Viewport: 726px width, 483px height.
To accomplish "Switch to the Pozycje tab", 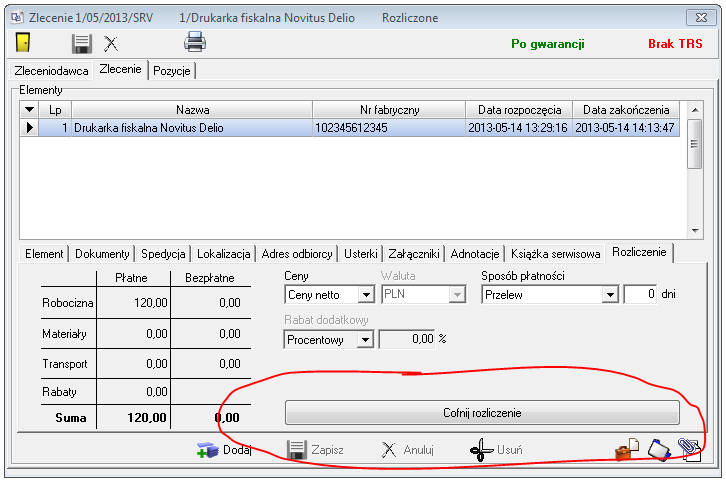I will tap(172, 71).
